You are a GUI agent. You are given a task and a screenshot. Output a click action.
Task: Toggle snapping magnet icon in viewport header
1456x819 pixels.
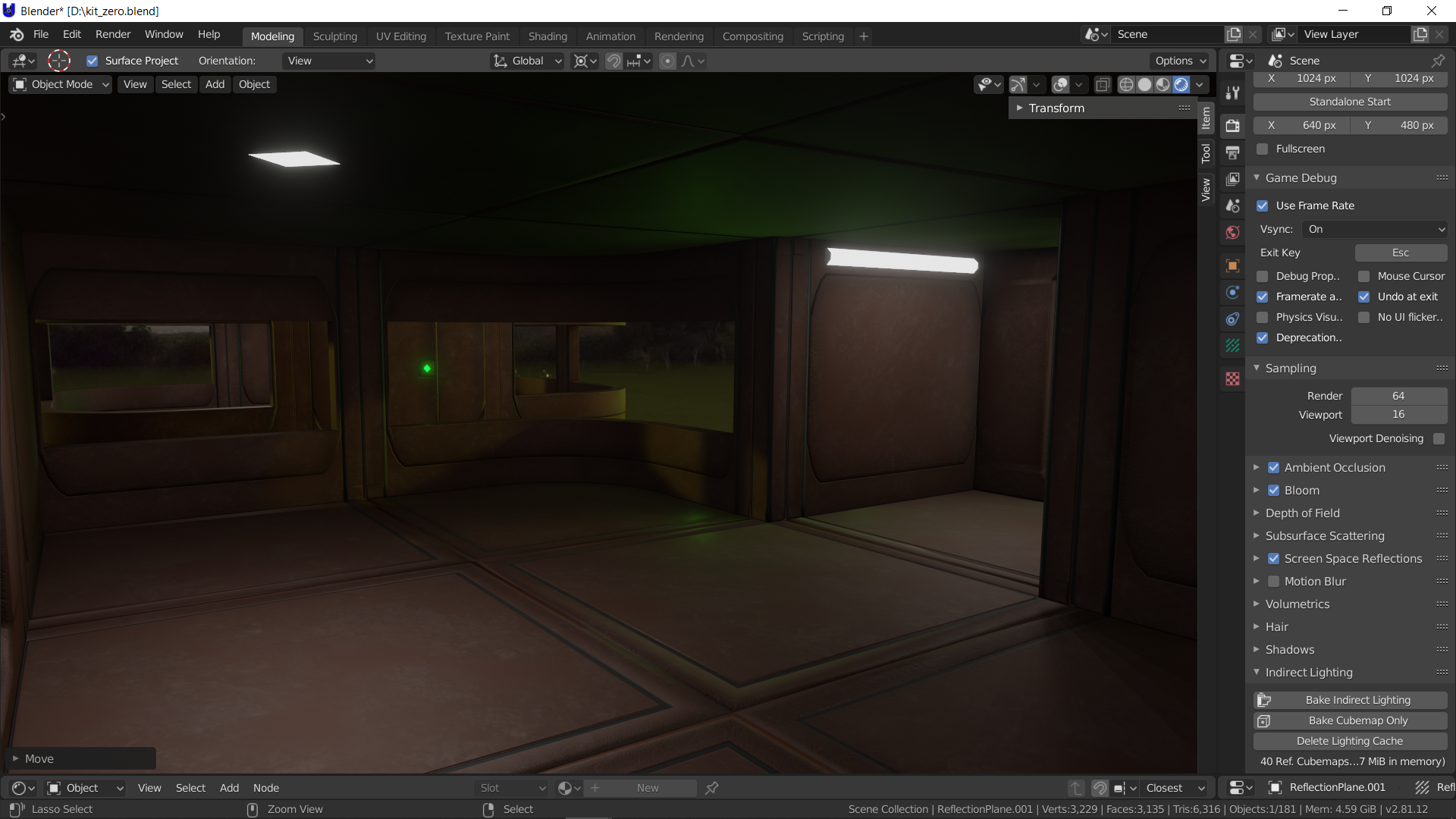pyautogui.click(x=613, y=61)
